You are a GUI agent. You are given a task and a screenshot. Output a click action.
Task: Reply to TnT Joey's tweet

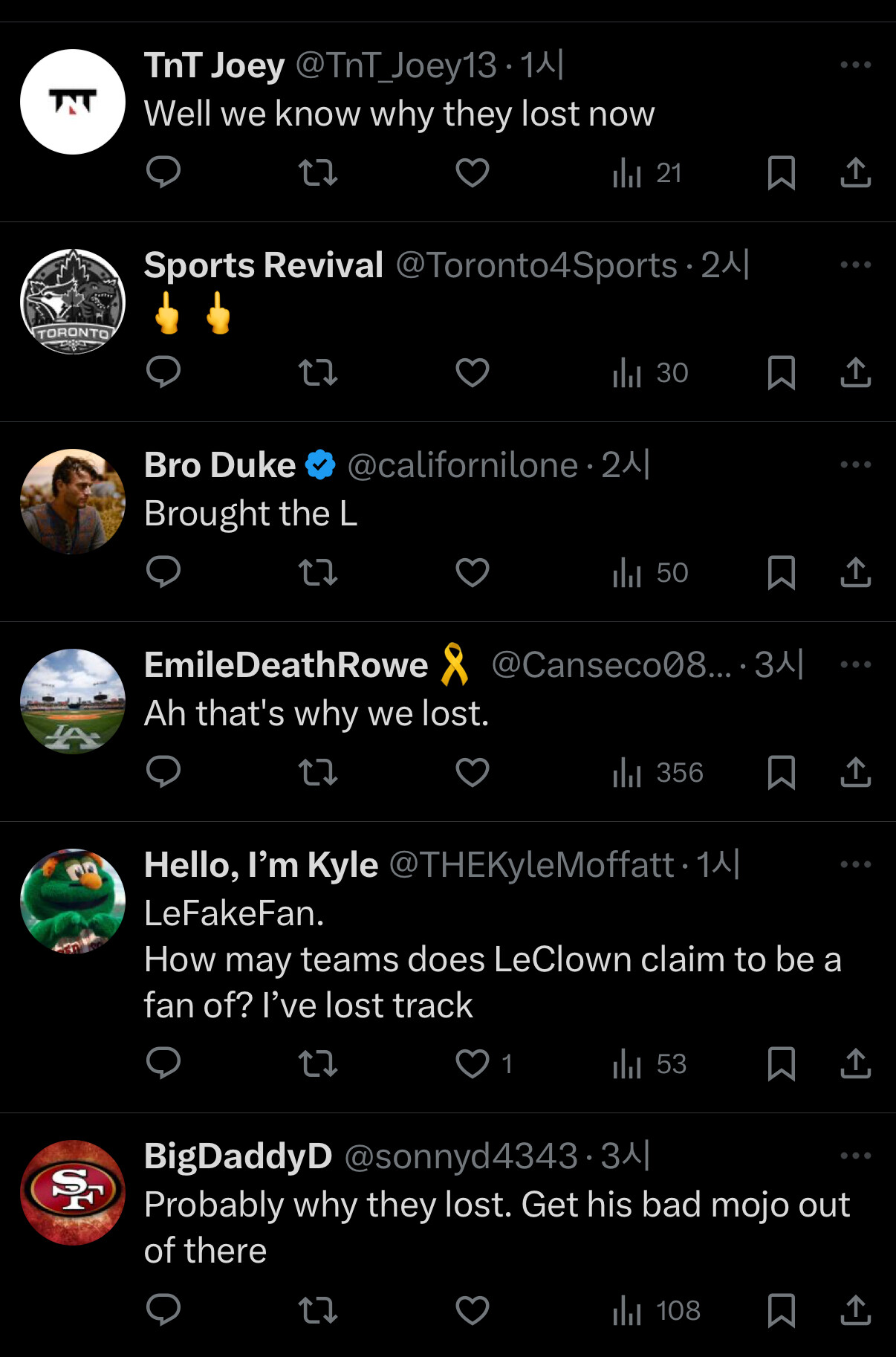click(x=163, y=172)
